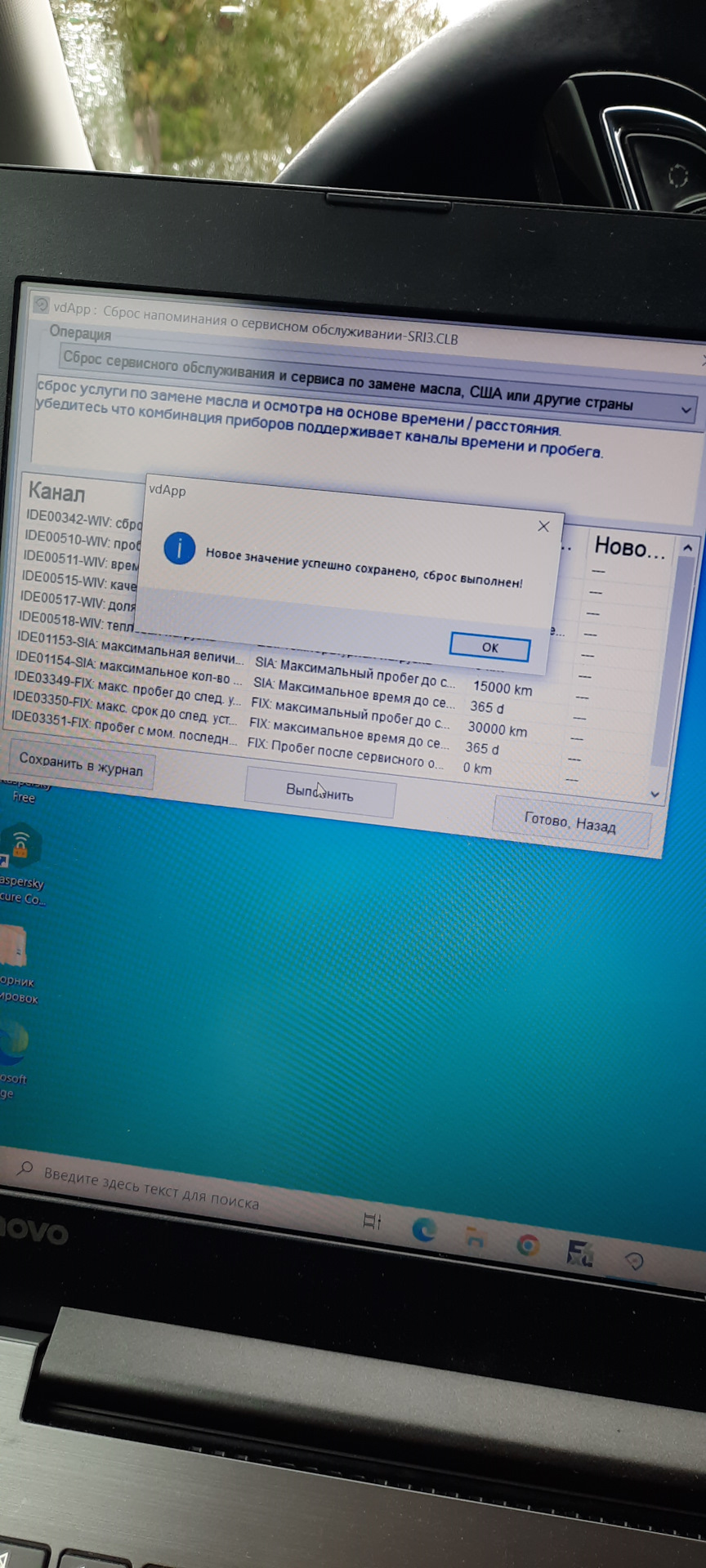Screen dimensions: 706x1568
Task: Click the Готово, Назад button
Action: pos(570,824)
